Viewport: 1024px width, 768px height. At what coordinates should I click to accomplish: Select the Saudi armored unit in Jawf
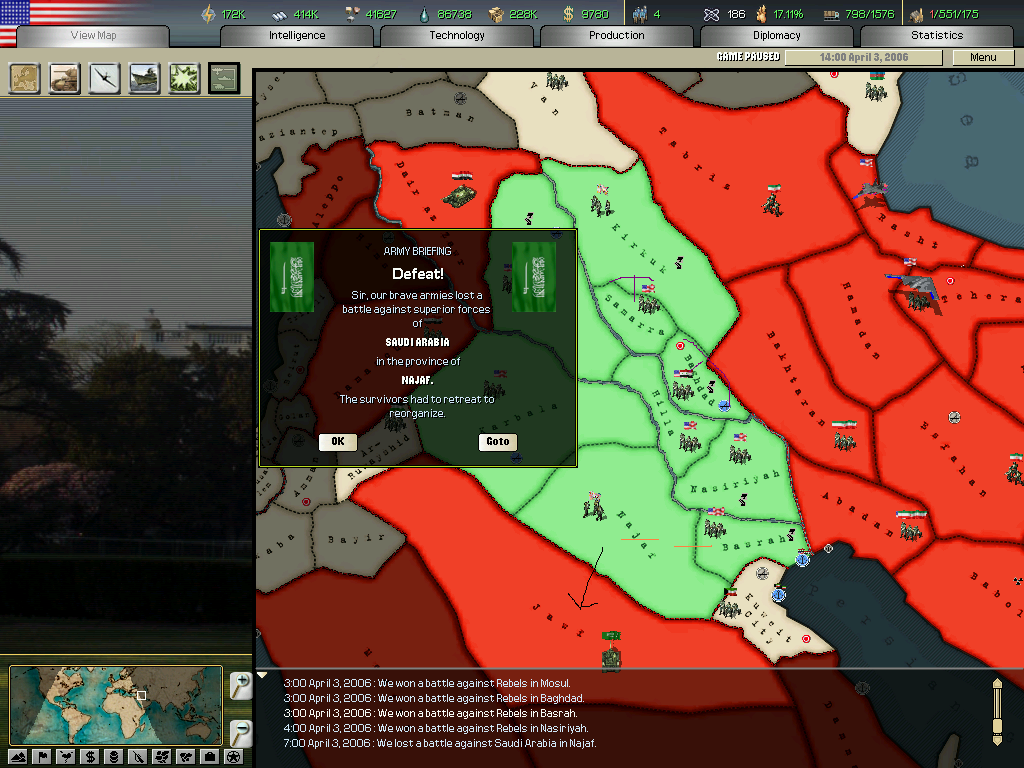[x=611, y=658]
